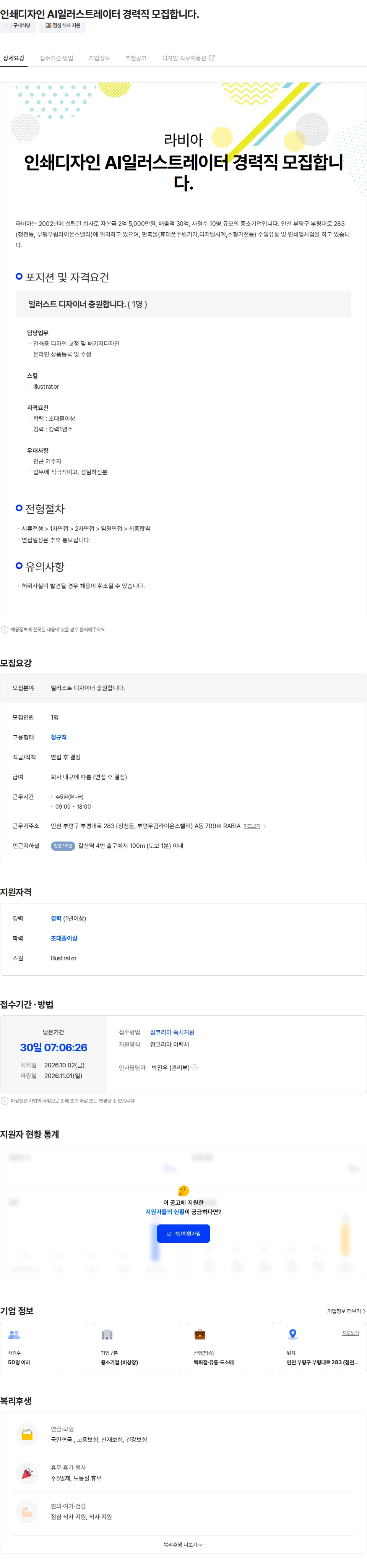Click the 휴무·휴가·행사 party icon
Screen dimensions: 367x1568
28,1473
